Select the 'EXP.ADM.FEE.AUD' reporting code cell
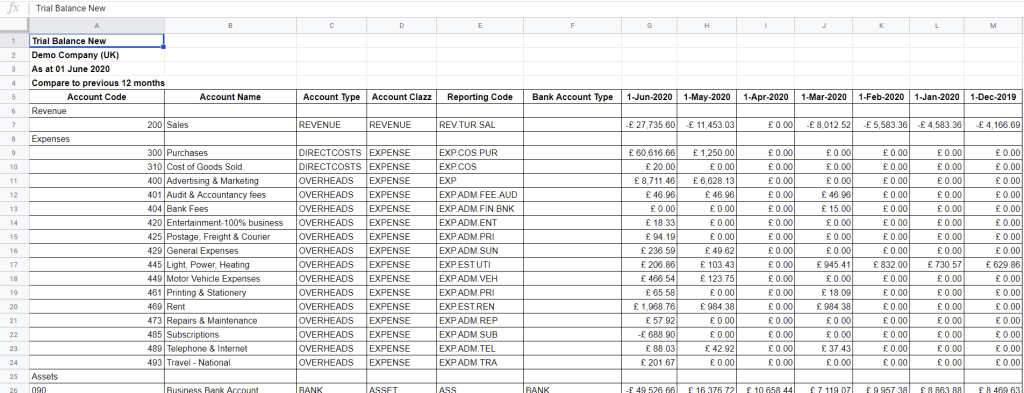This screenshot has width=1024, height=393. pyautogui.click(x=479, y=195)
